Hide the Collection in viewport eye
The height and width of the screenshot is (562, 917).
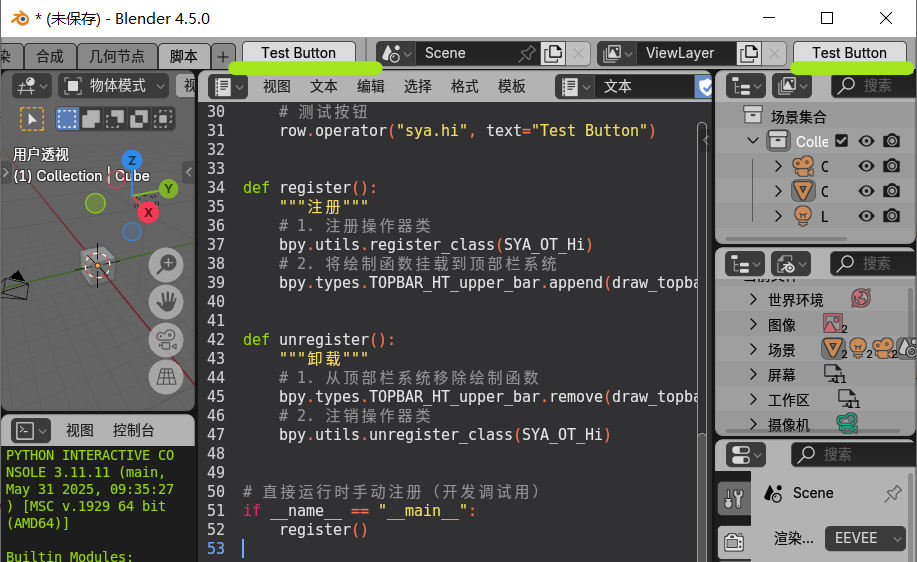tap(866, 141)
